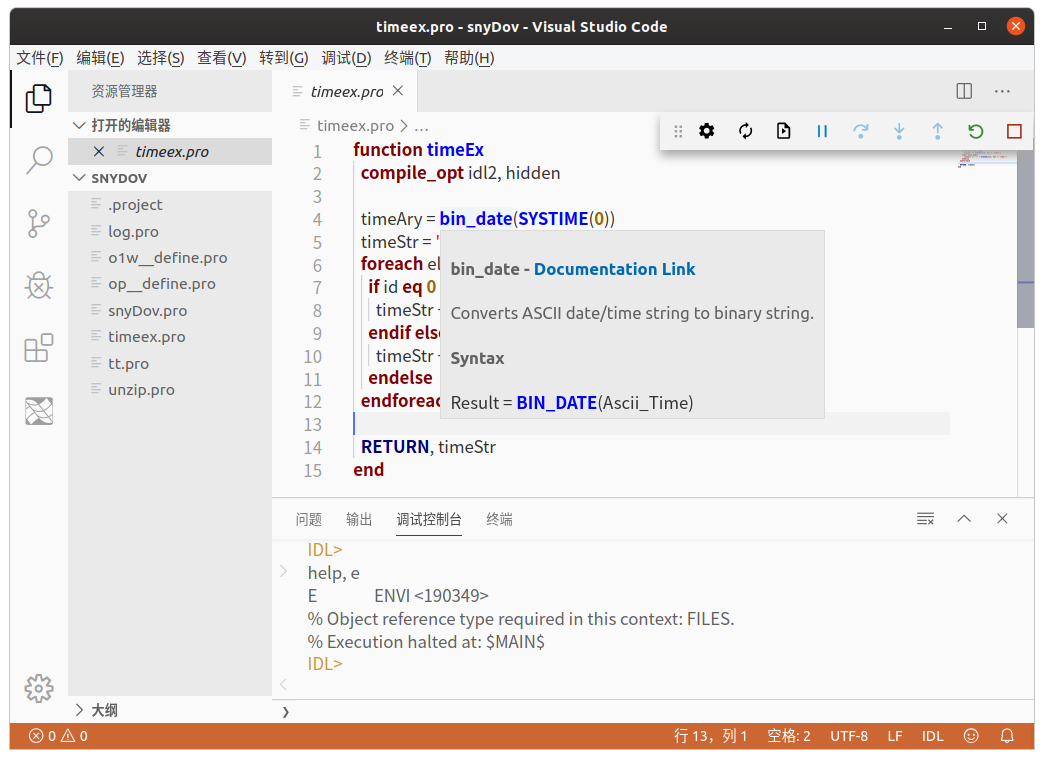Click the debug toolbar settings gear

[706, 131]
